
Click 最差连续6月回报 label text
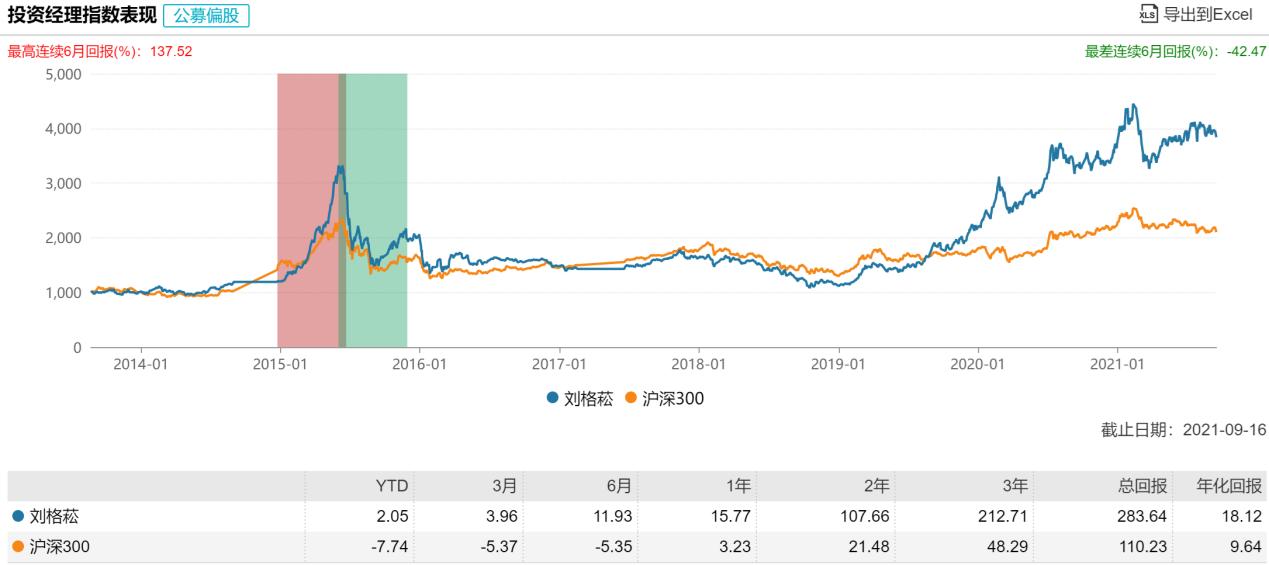click(1150, 51)
